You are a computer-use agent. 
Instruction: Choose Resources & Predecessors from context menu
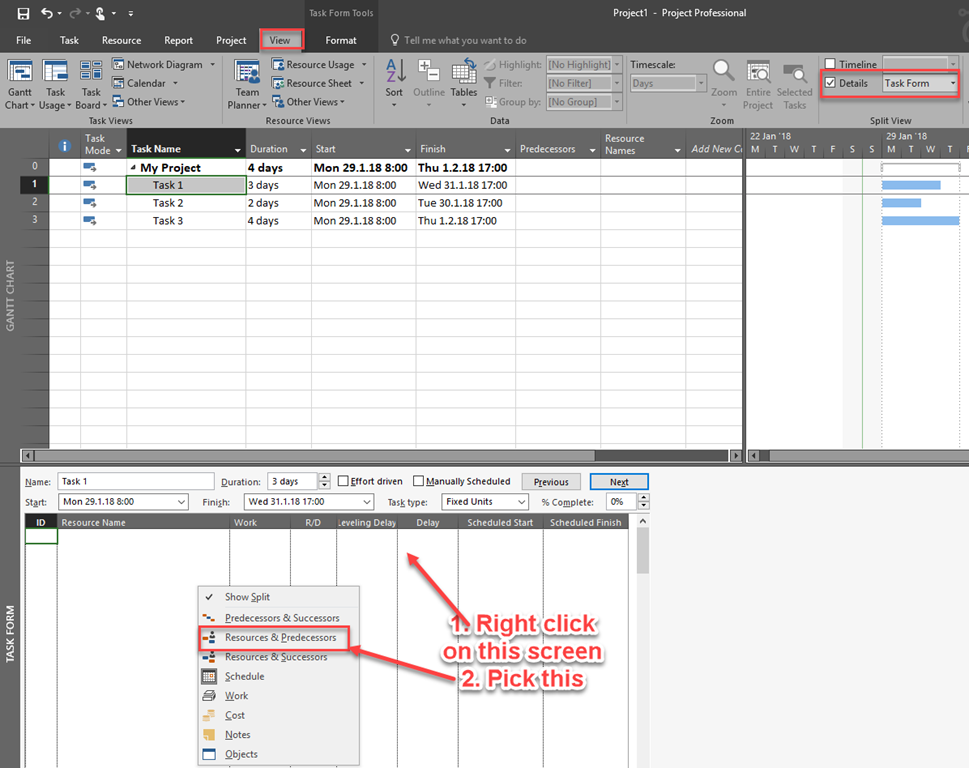(x=280, y=637)
